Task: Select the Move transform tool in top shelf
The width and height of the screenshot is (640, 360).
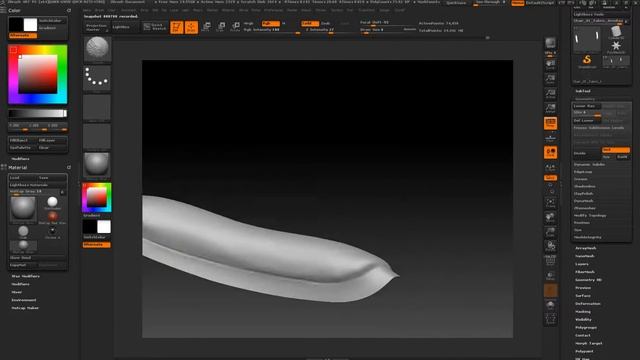Action: click(207, 27)
